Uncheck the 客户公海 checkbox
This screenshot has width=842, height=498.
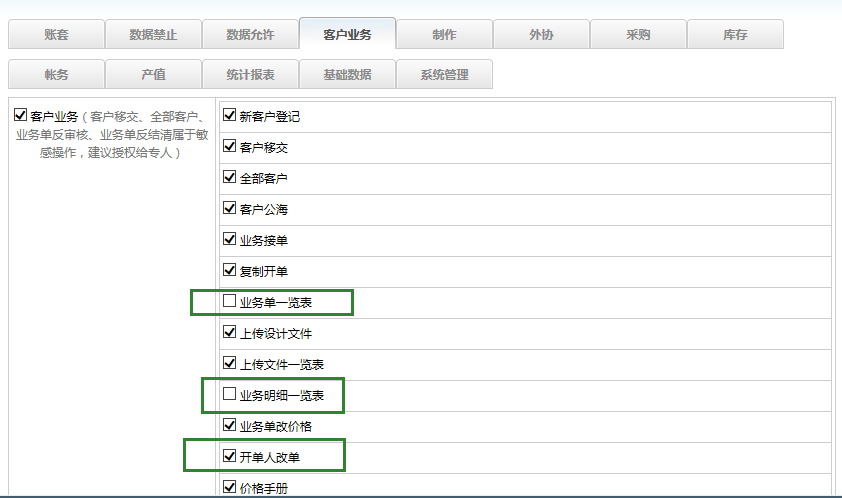[230, 209]
